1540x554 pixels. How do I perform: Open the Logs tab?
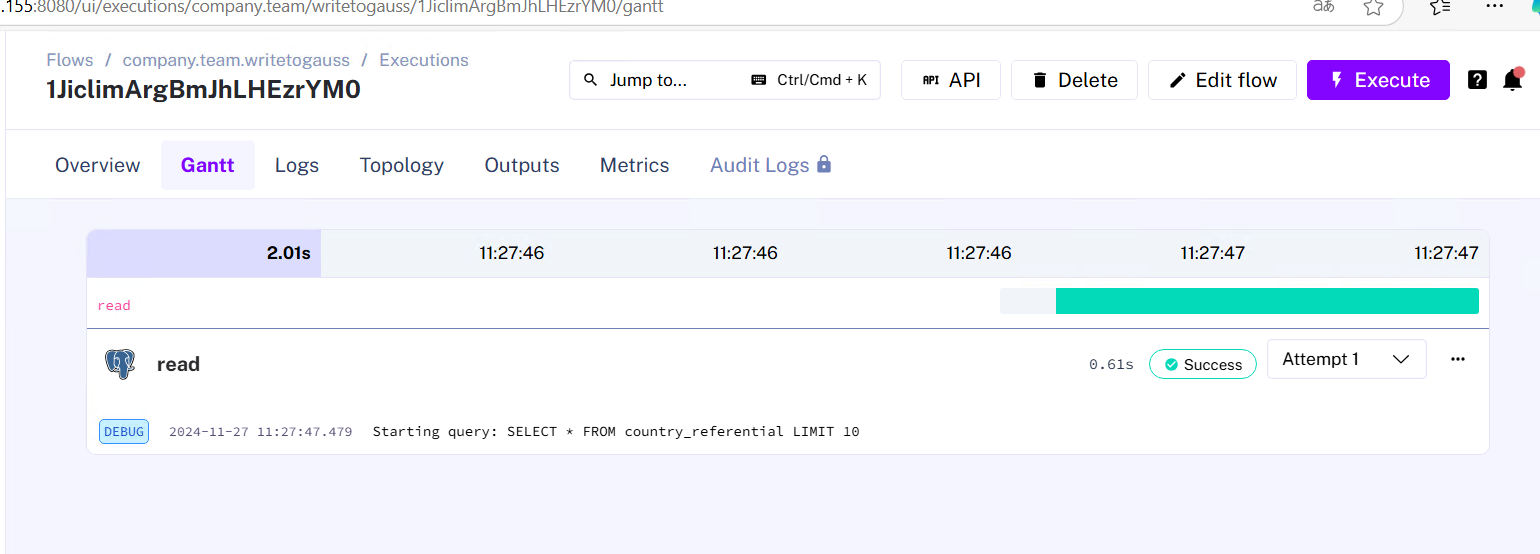[297, 165]
